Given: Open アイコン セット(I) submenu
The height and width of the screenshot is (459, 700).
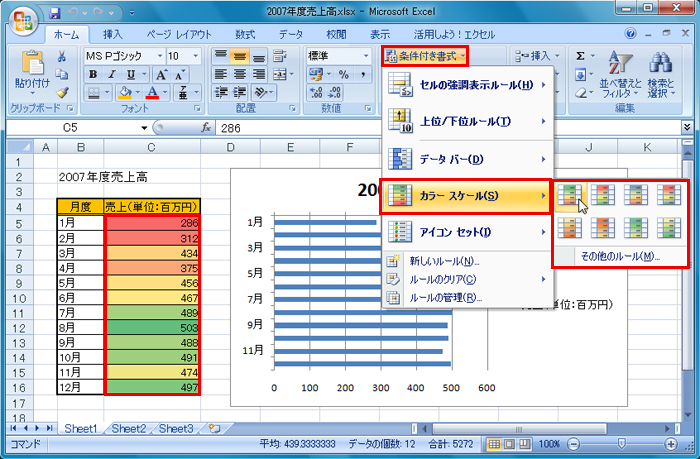Looking at the screenshot, I should [x=467, y=232].
